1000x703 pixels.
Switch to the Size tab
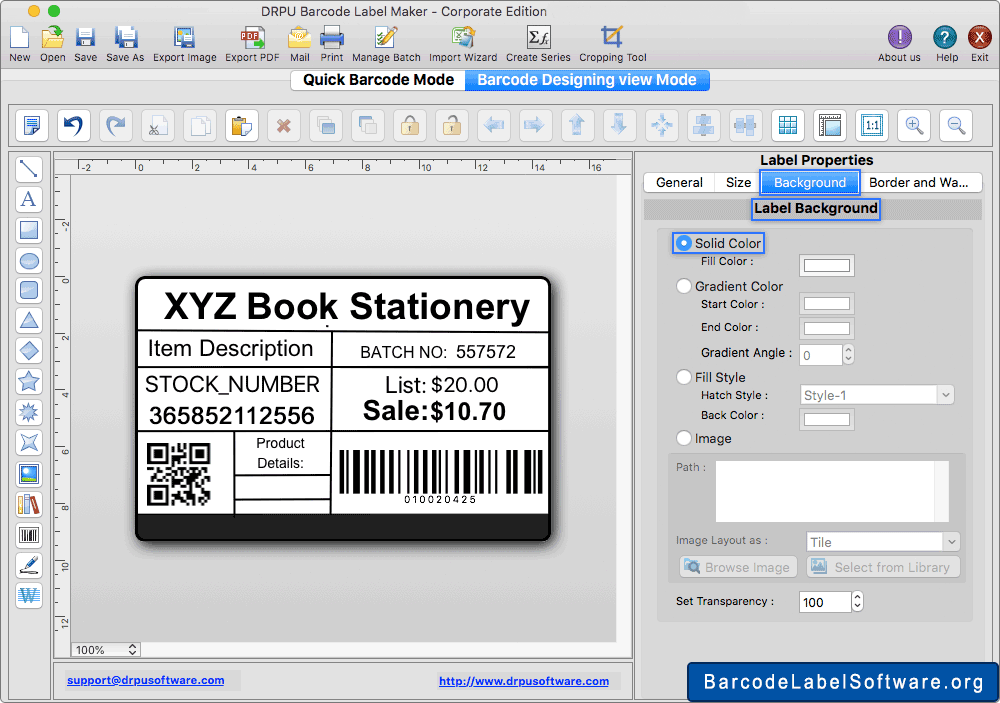pos(739,182)
